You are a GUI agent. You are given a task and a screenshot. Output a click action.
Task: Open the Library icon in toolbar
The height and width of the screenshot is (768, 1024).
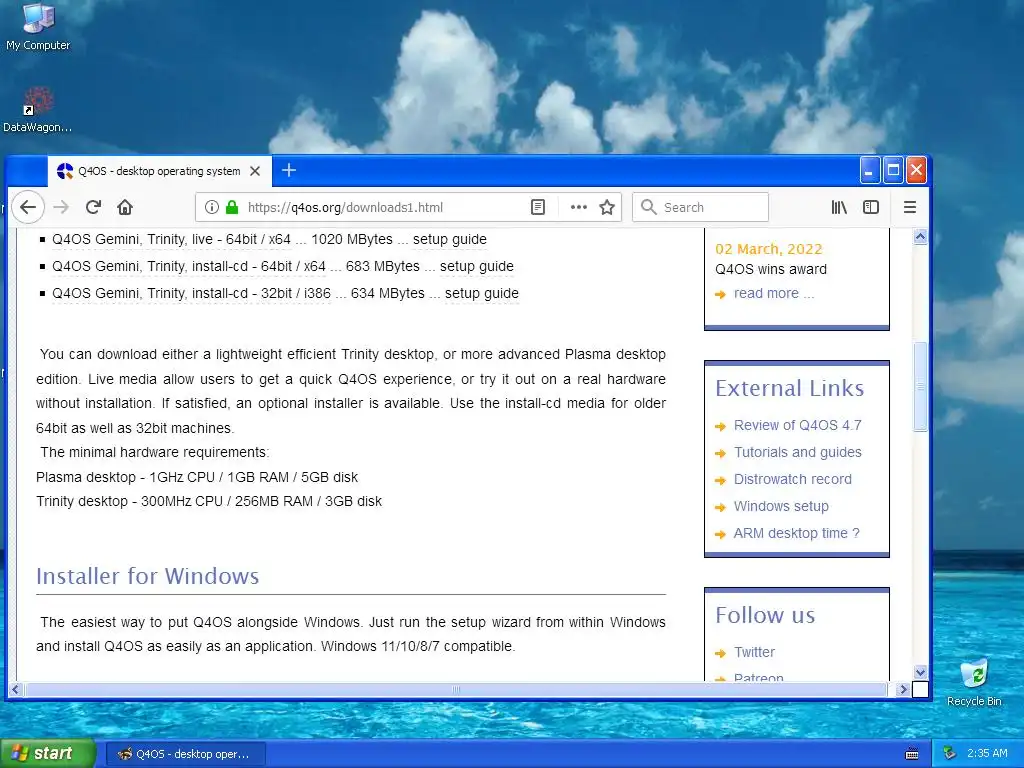(839, 207)
